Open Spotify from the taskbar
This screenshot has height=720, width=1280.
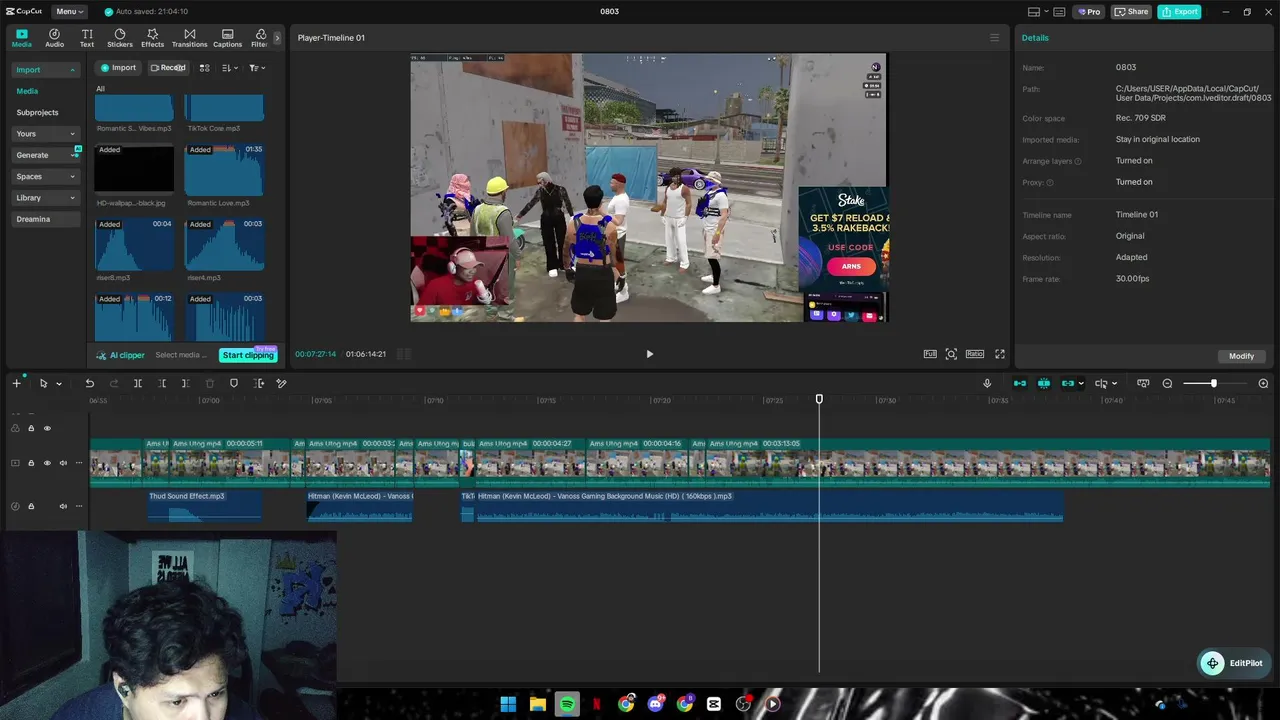pyautogui.click(x=567, y=704)
